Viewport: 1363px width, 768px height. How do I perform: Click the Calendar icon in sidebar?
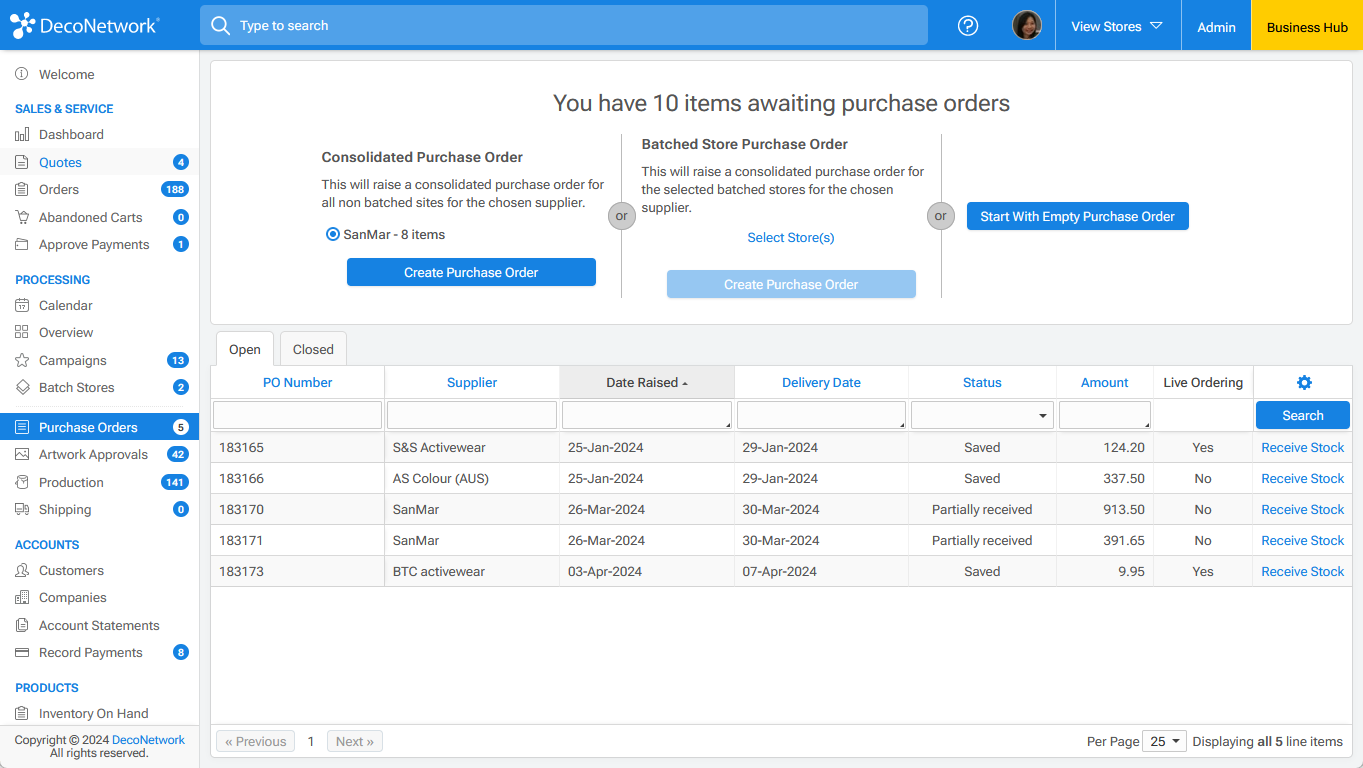coord(22,305)
